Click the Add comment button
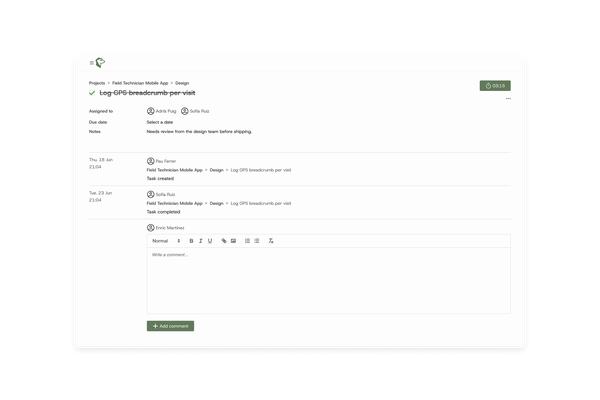 pyautogui.click(x=170, y=326)
